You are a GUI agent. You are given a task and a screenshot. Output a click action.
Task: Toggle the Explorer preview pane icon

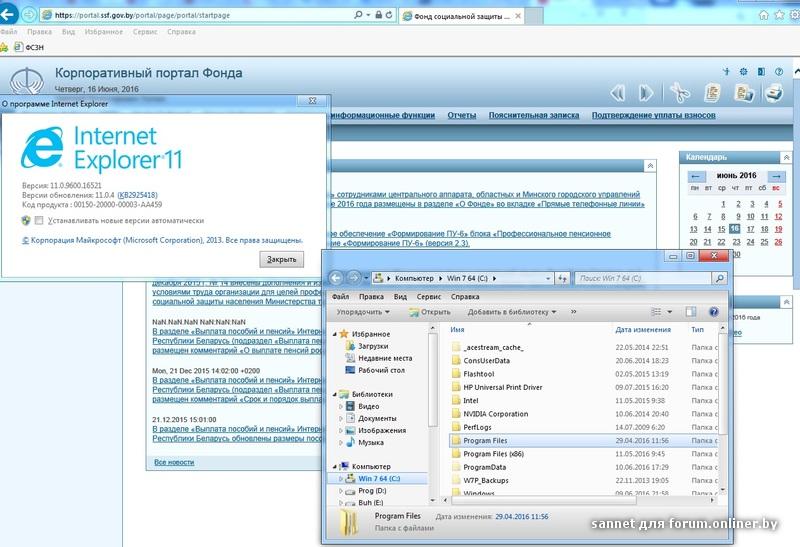pyautogui.click(x=691, y=312)
